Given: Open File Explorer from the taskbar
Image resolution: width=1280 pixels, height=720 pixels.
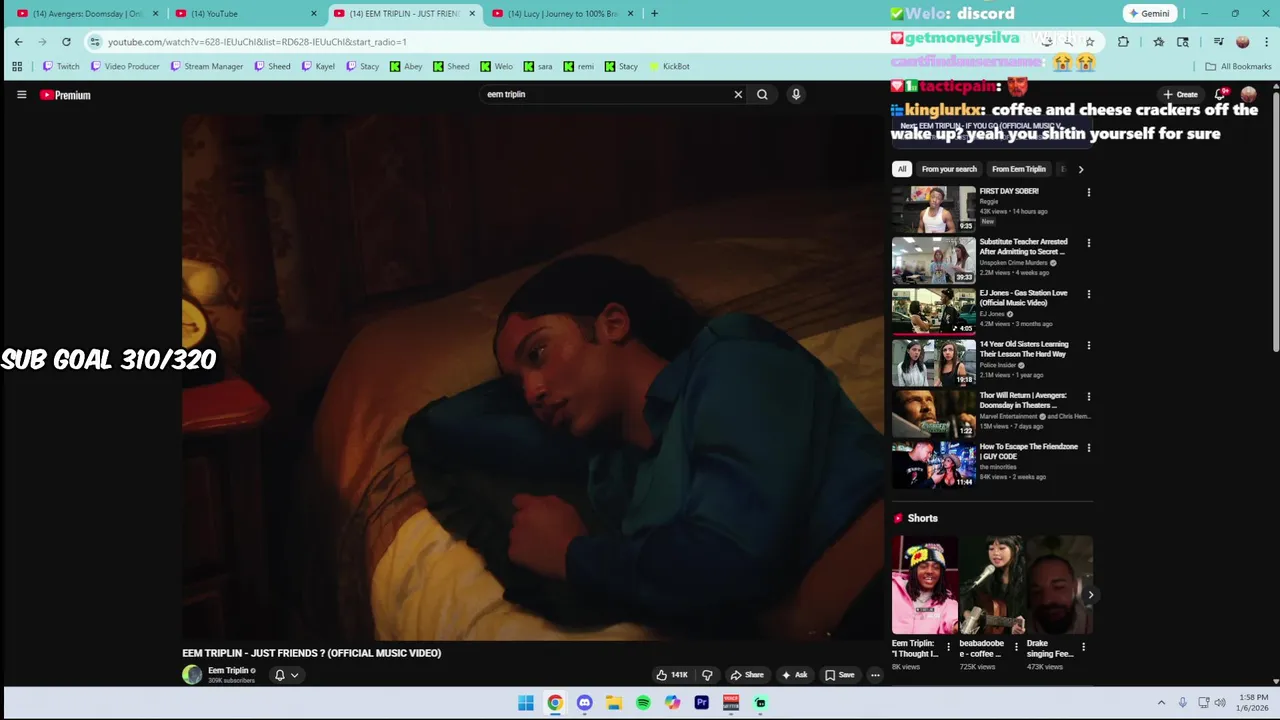Looking at the screenshot, I should pyautogui.click(x=614, y=703).
